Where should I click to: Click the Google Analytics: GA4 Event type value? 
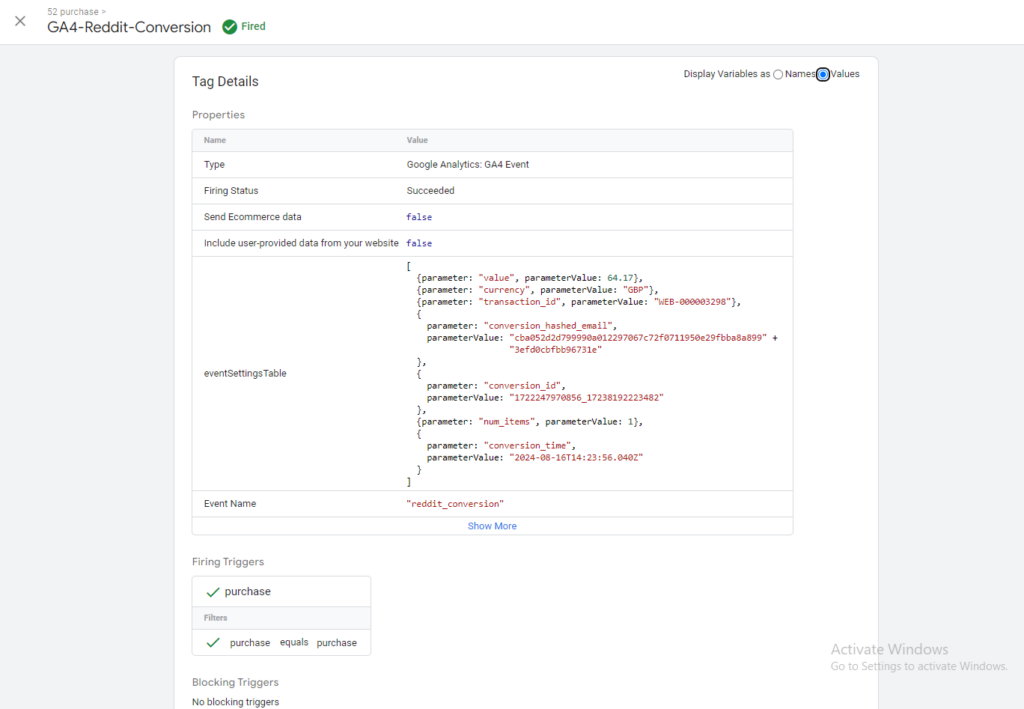pos(467,165)
